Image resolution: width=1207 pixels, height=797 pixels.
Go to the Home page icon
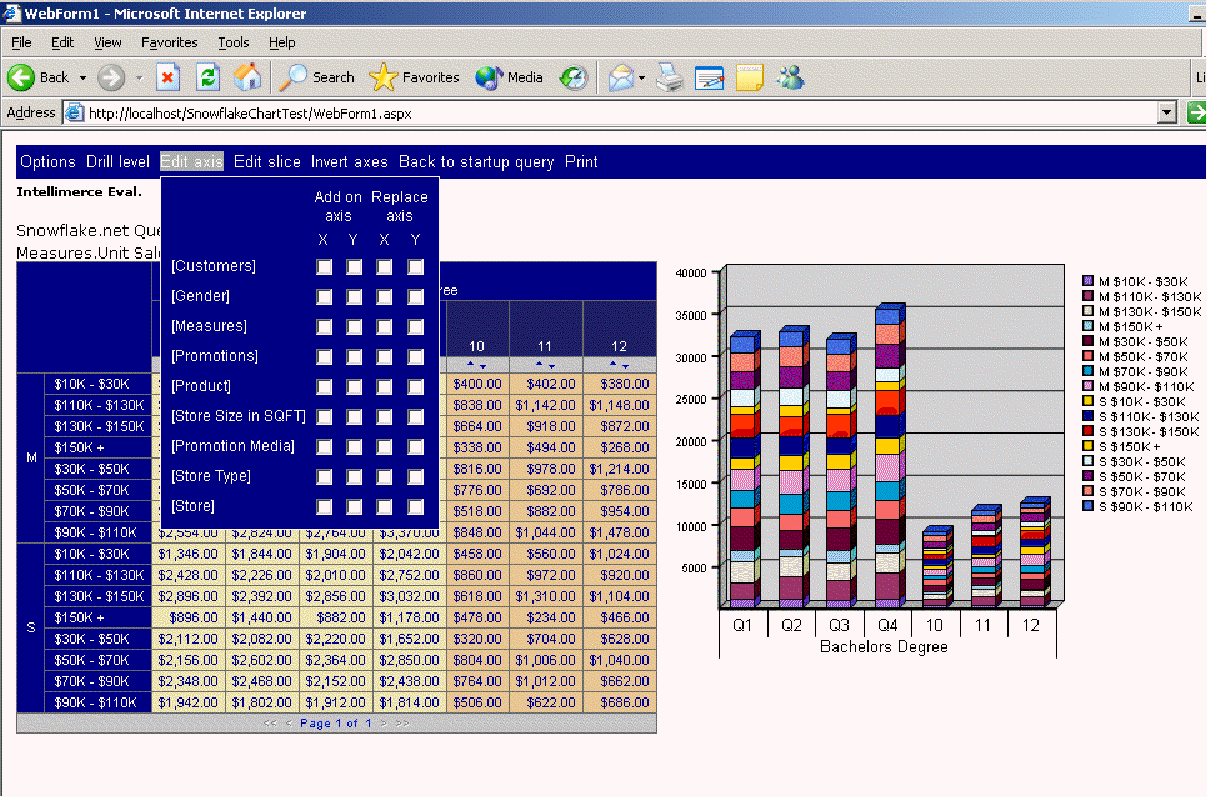(247, 77)
